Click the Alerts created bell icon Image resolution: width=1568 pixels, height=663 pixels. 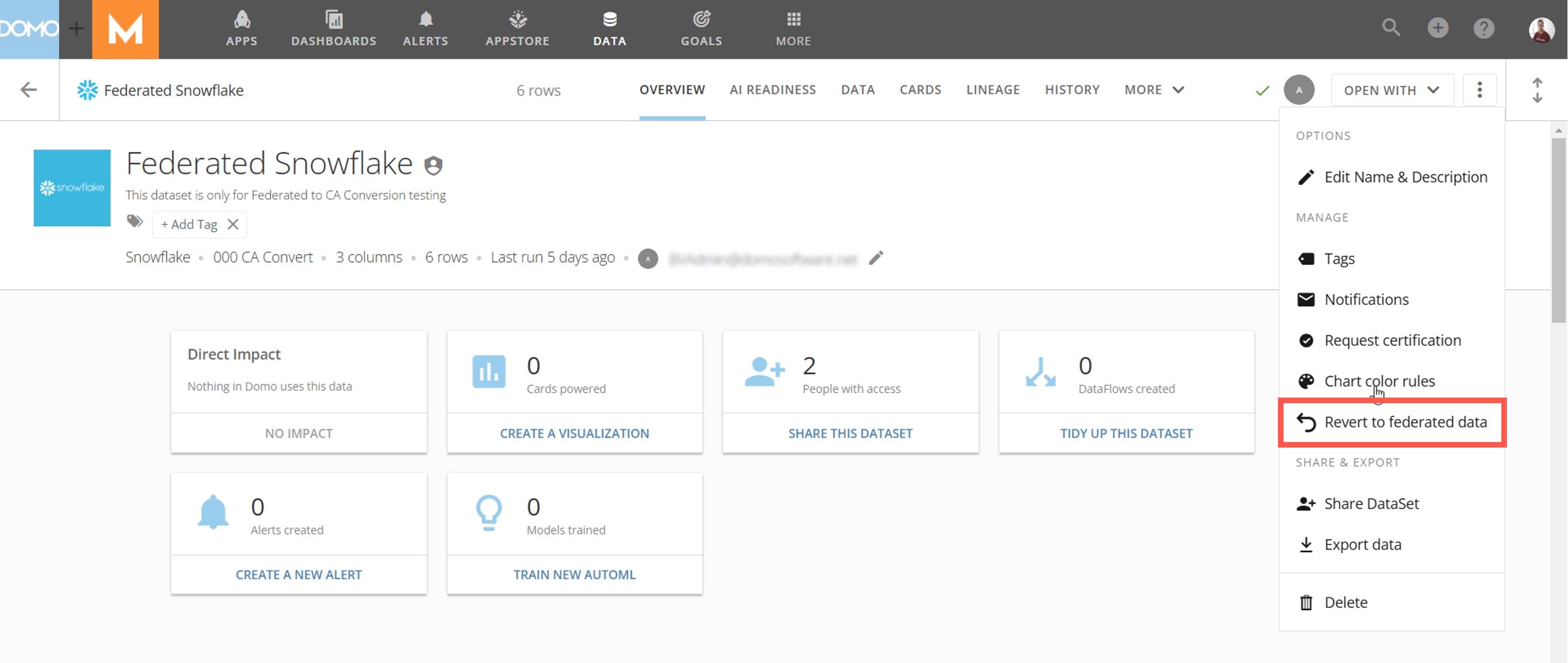pyautogui.click(x=213, y=512)
